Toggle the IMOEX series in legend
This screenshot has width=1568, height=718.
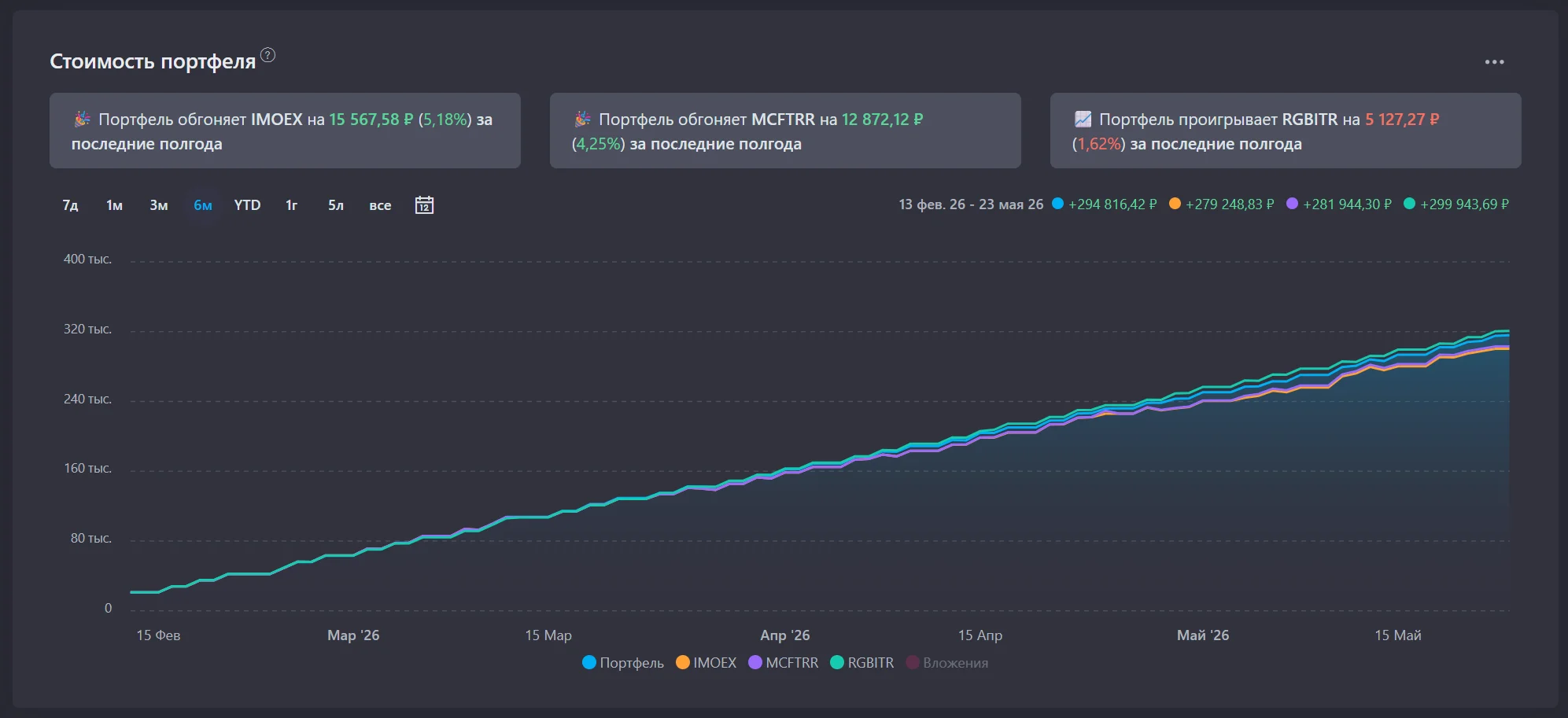click(x=707, y=663)
